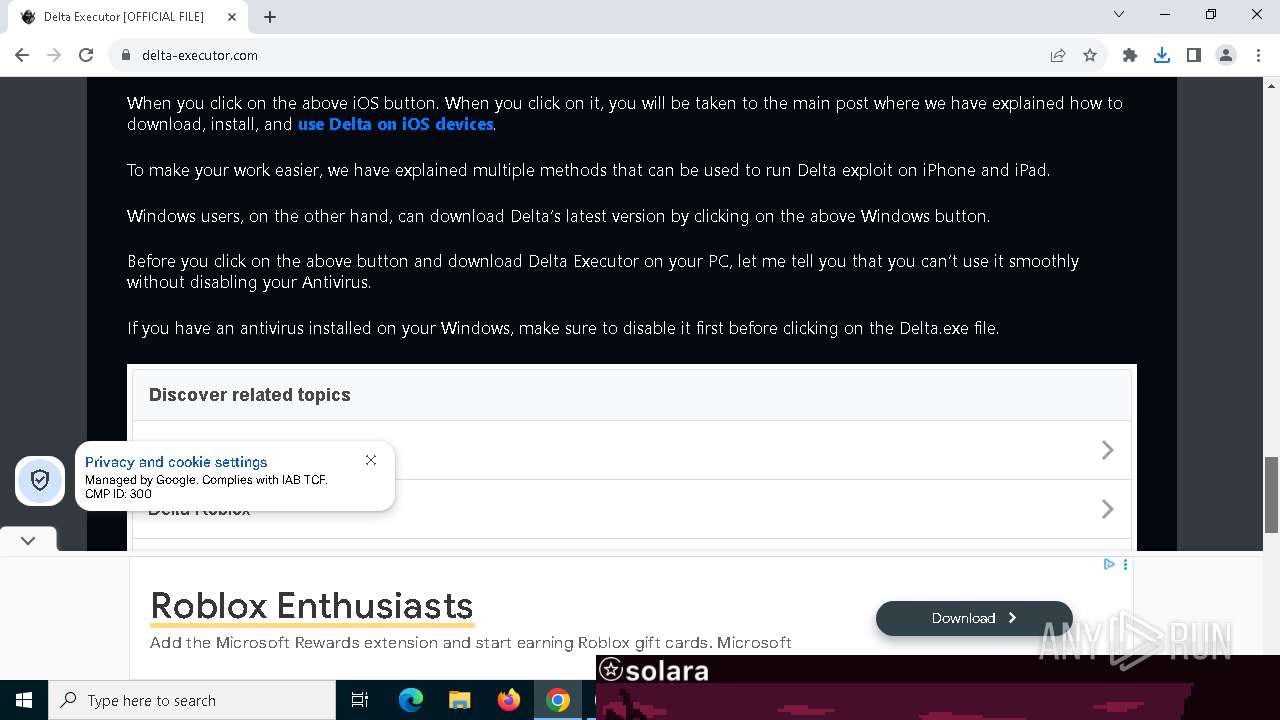Image resolution: width=1280 pixels, height=720 pixels.
Task: Expand the first related topic chevron
Action: (1107, 450)
